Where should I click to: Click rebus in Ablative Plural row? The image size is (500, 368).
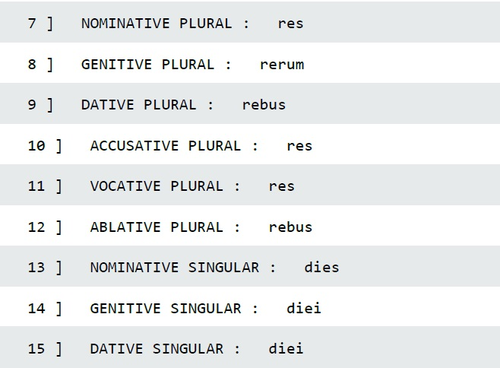(x=290, y=227)
